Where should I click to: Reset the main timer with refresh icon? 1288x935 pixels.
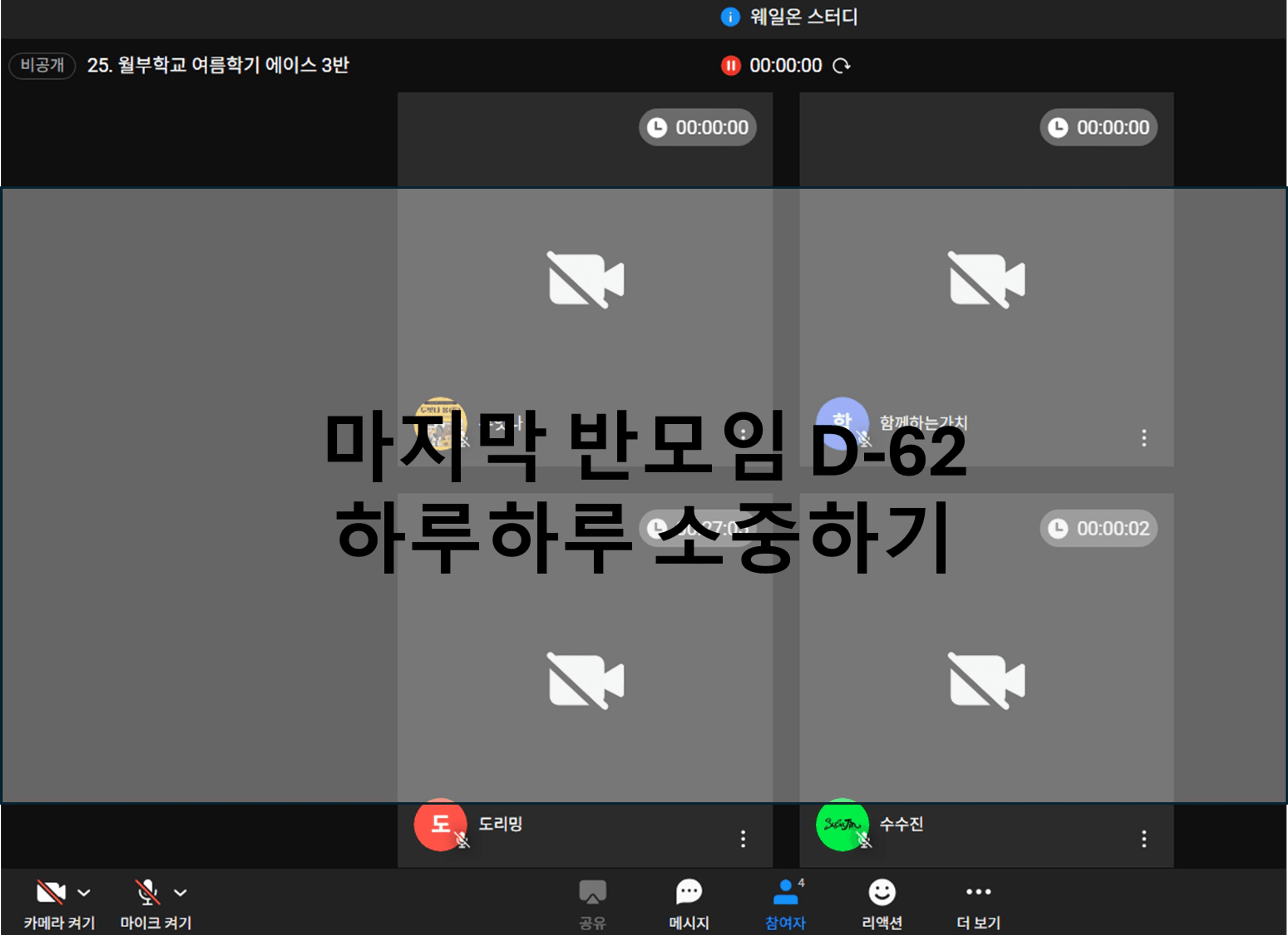(x=841, y=66)
